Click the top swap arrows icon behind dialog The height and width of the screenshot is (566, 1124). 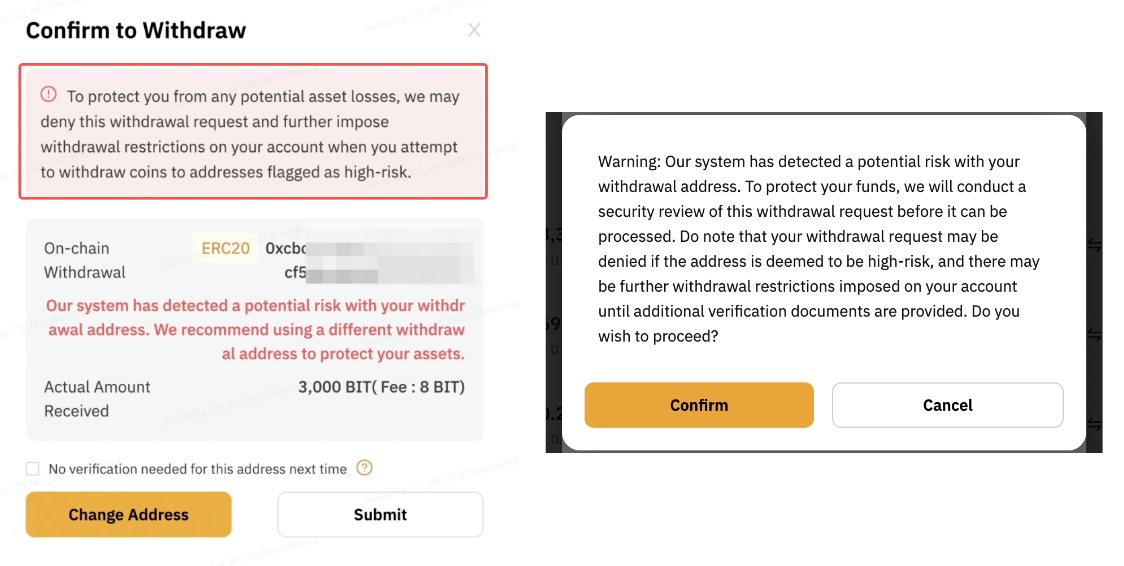[x=1093, y=246]
